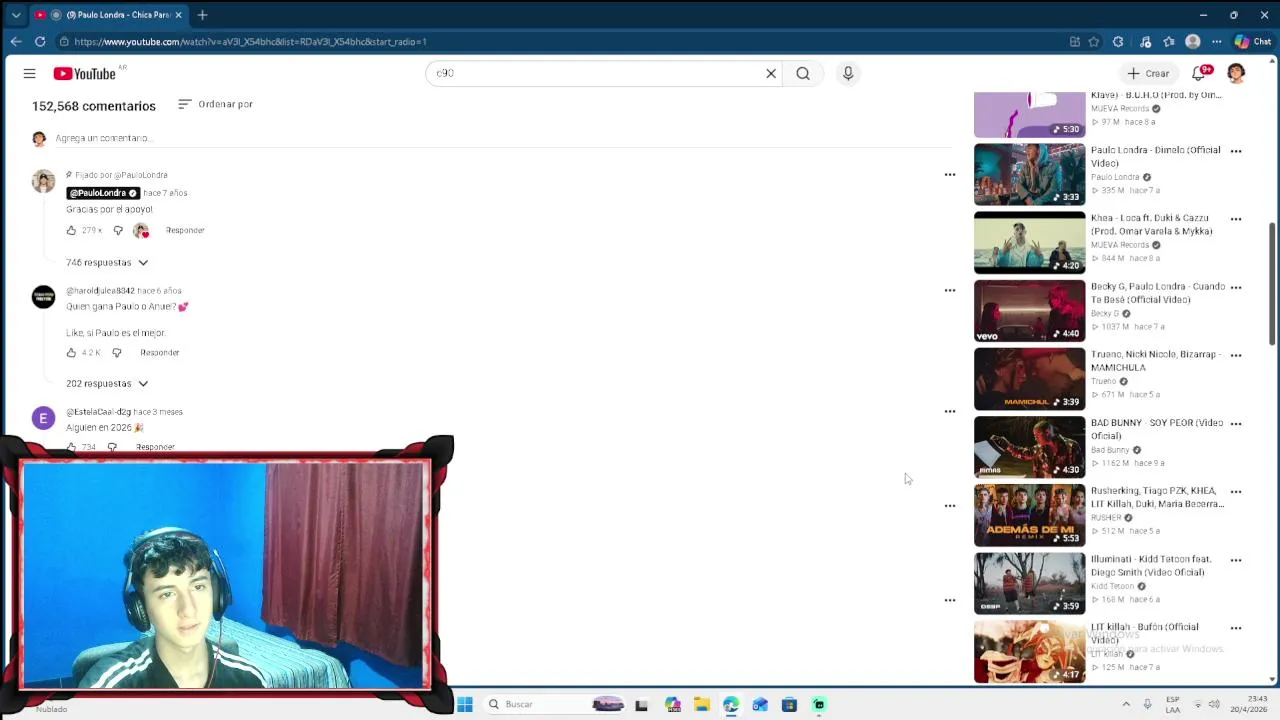
Task: Click the browser back arrow
Action: click(x=15, y=41)
